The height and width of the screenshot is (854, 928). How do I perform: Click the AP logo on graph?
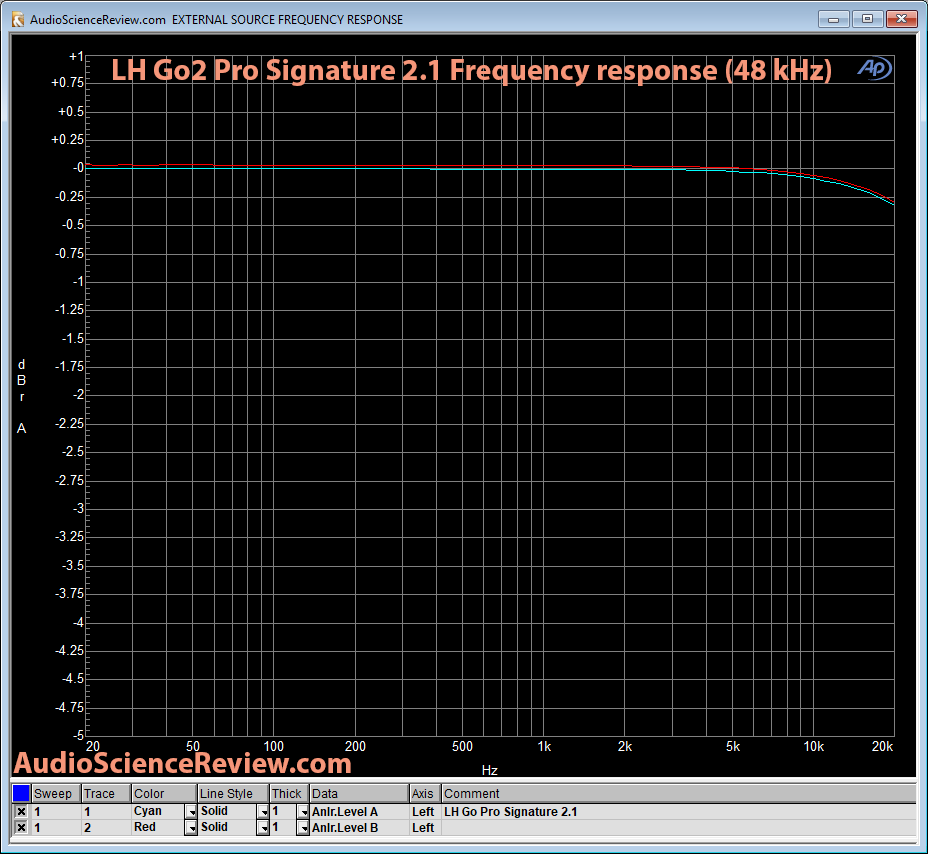point(874,68)
